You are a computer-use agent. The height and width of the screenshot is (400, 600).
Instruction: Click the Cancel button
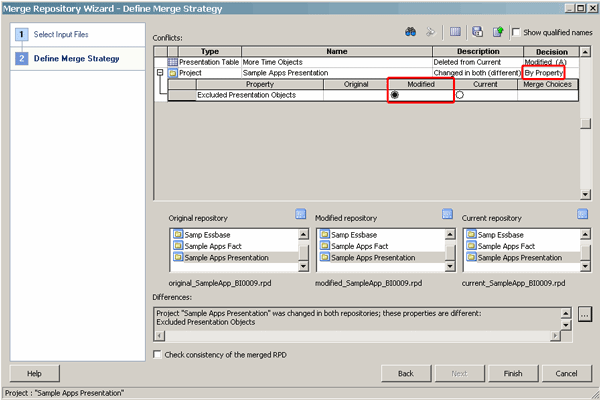click(x=566, y=373)
